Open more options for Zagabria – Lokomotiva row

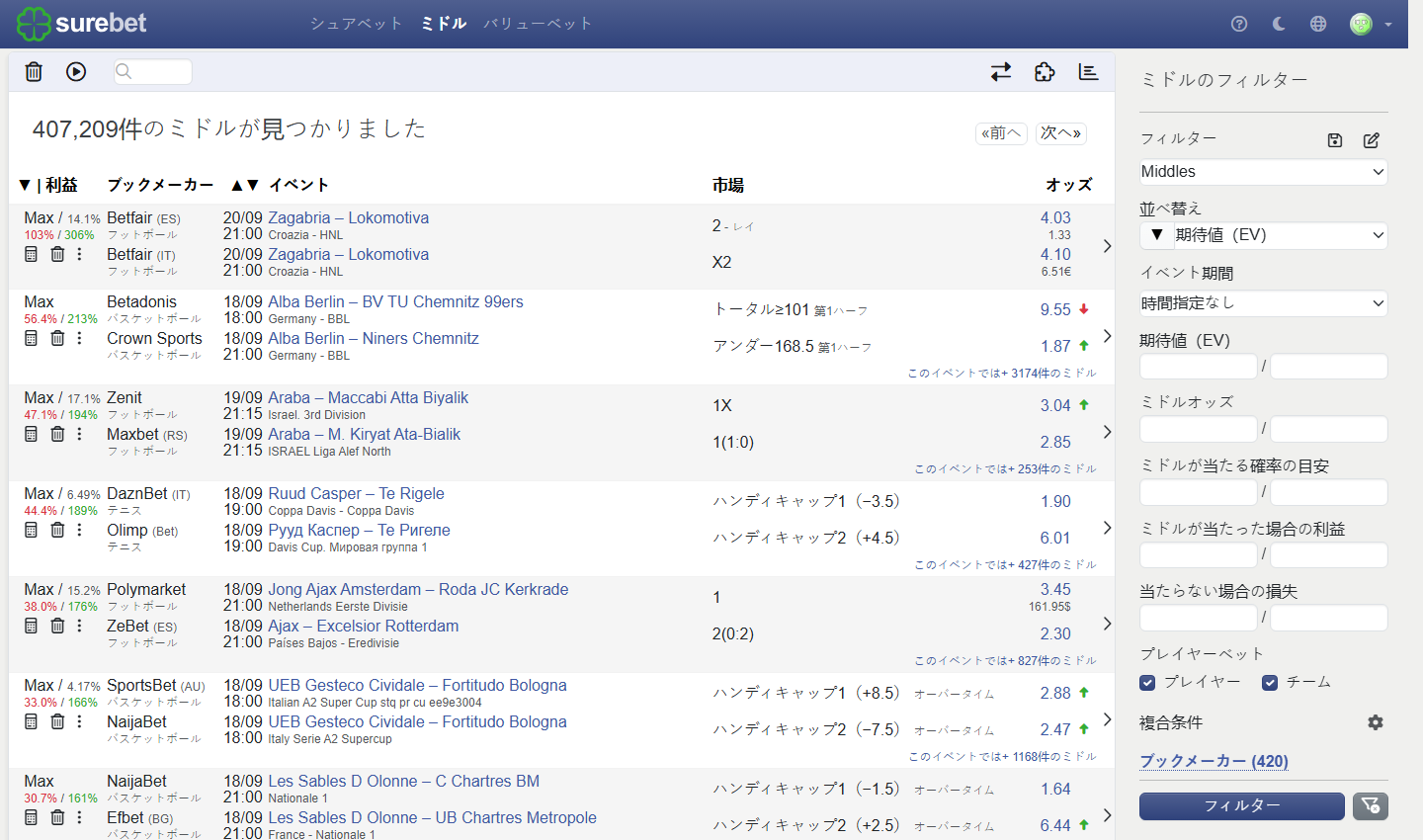[80, 254]
